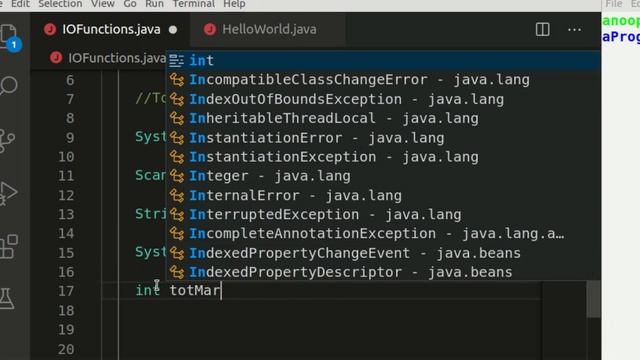Click line number 17 in gutter
640x360 pixels.
point(66,291)
